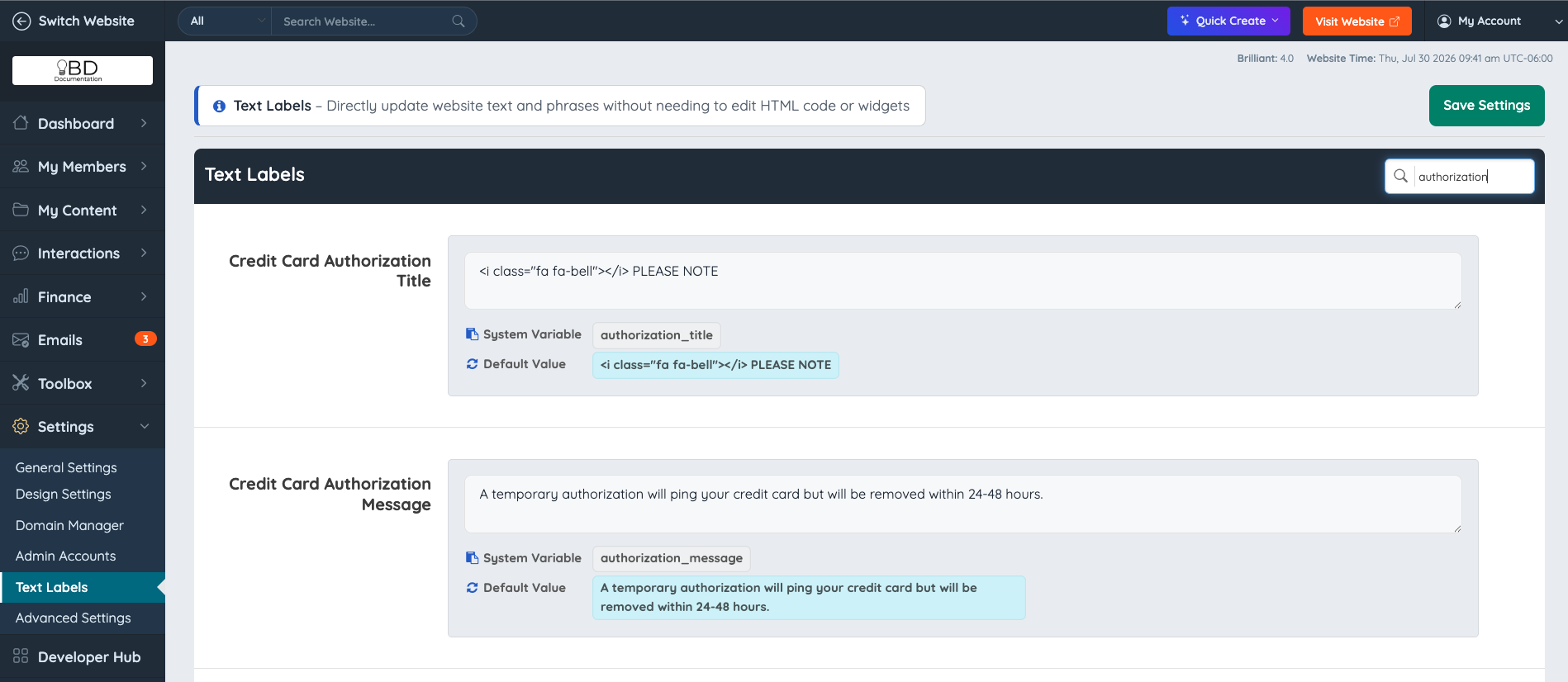
Task: Expand the Finance menu chevron
Action: (144, 296)
